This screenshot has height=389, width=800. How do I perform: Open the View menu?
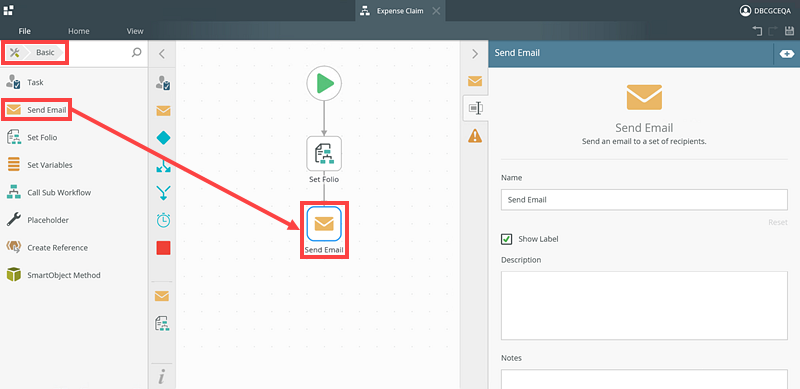(x=135, y=31)
